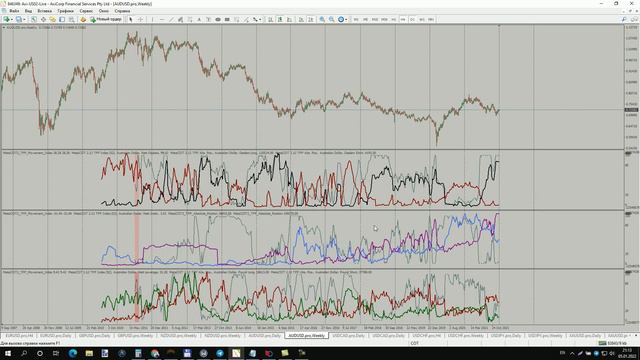Screen dimensions: 640x360
Task: Click the Новый ордер button
Action: (x=106, y=19)
